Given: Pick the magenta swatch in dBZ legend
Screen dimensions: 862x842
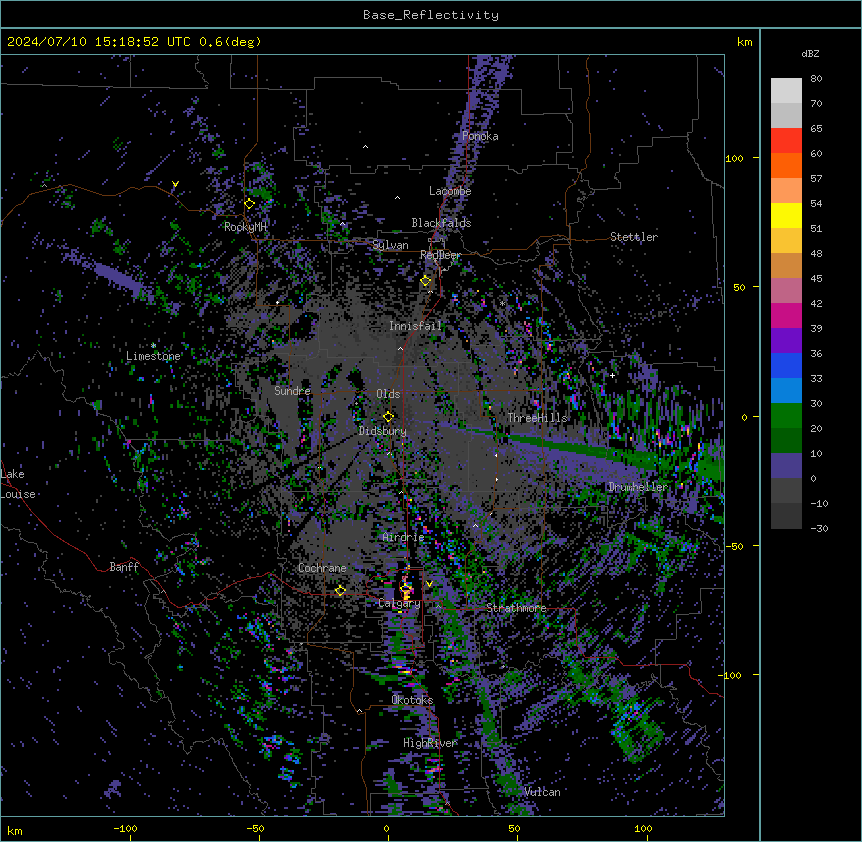Looking at the screenshot, I should click(786, 315).
